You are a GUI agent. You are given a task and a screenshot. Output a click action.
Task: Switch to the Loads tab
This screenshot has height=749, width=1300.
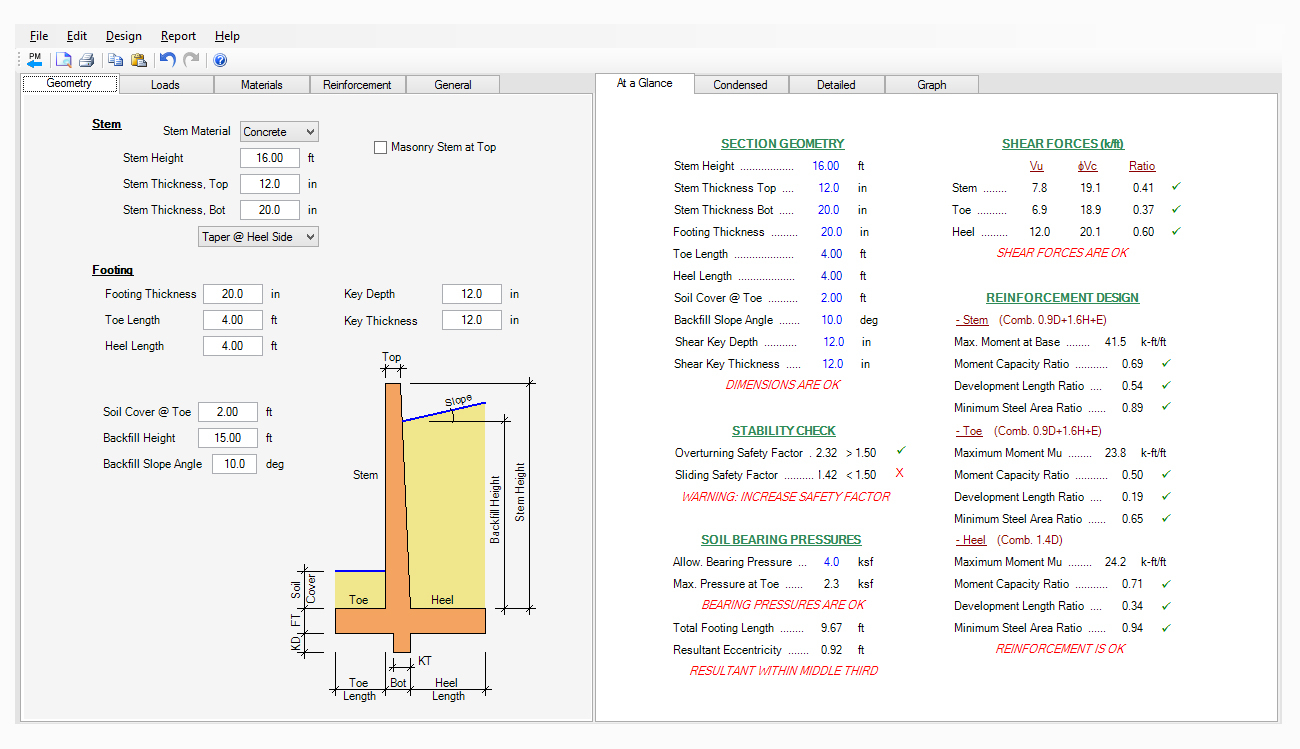(165, 85)
